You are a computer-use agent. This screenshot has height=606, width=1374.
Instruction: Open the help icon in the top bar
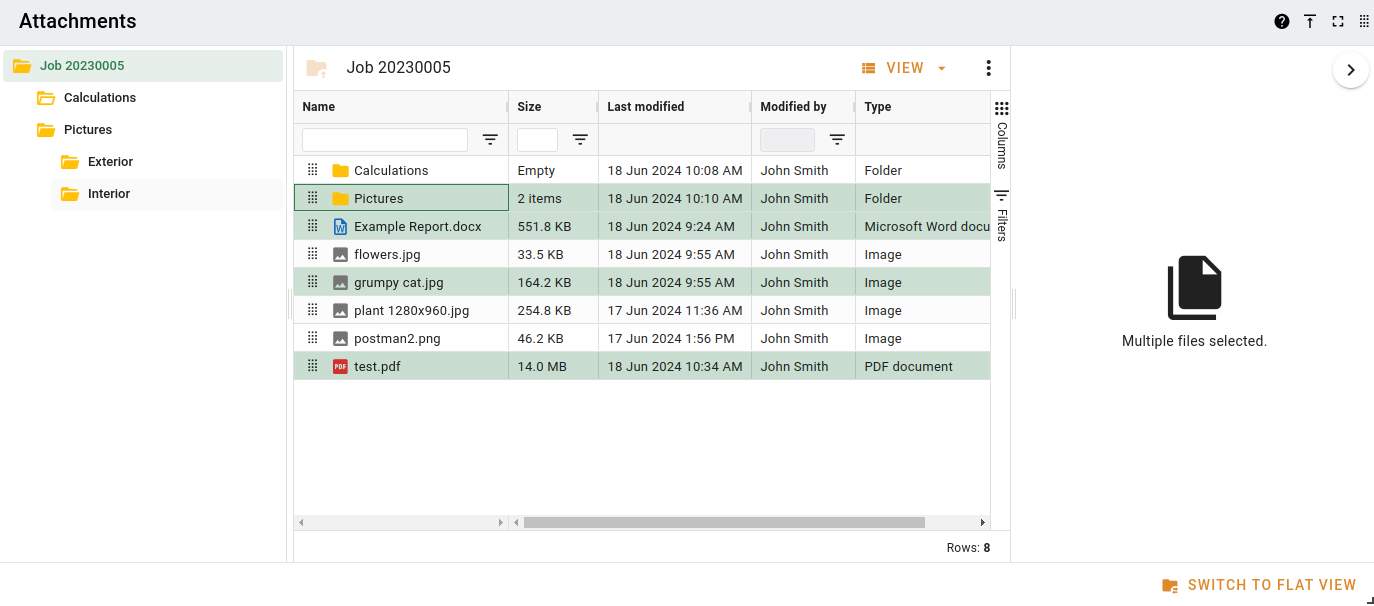coord(1282,20)
